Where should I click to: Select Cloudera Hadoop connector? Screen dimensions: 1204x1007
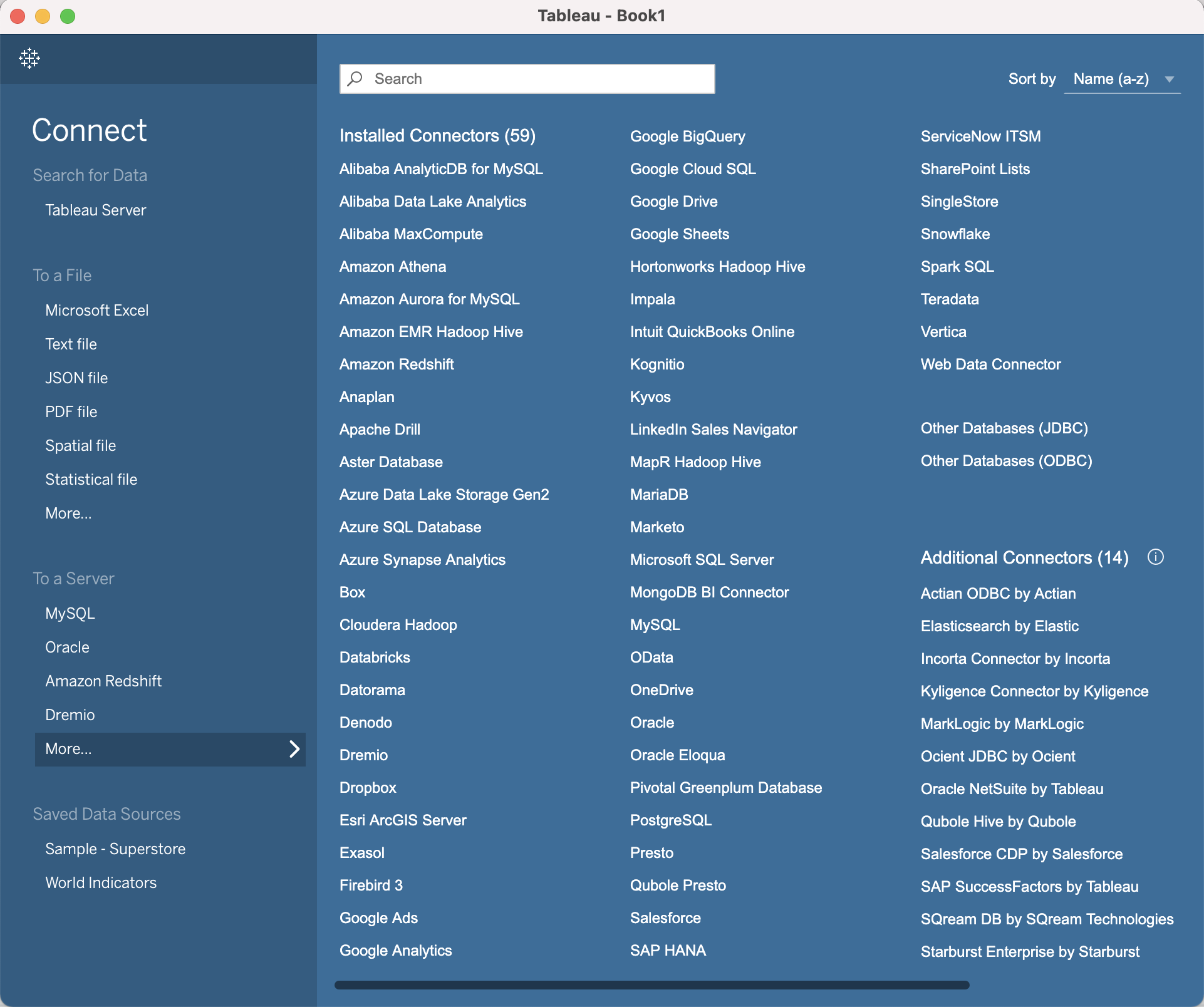398,625
